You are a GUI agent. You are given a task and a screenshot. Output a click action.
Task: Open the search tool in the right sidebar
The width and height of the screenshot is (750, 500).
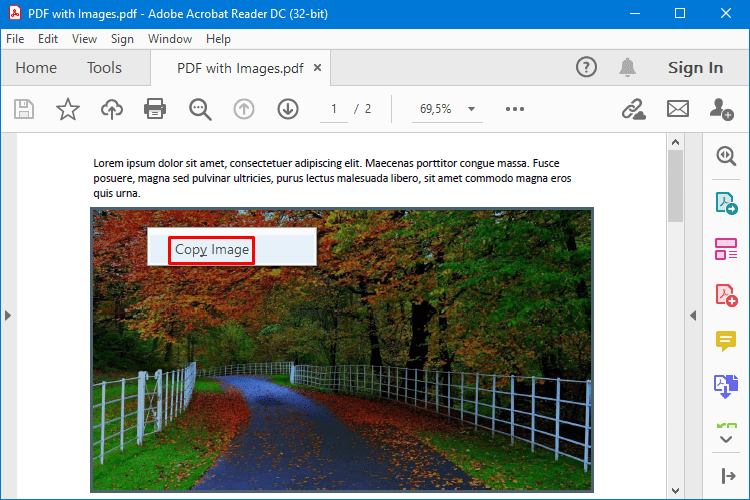[x=726, y=156]
